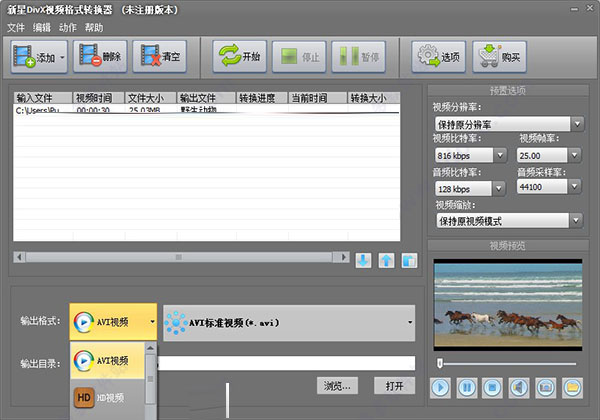Click the 浏览... browse button
The image size is (600, 420).
click(x=337, y=386)
